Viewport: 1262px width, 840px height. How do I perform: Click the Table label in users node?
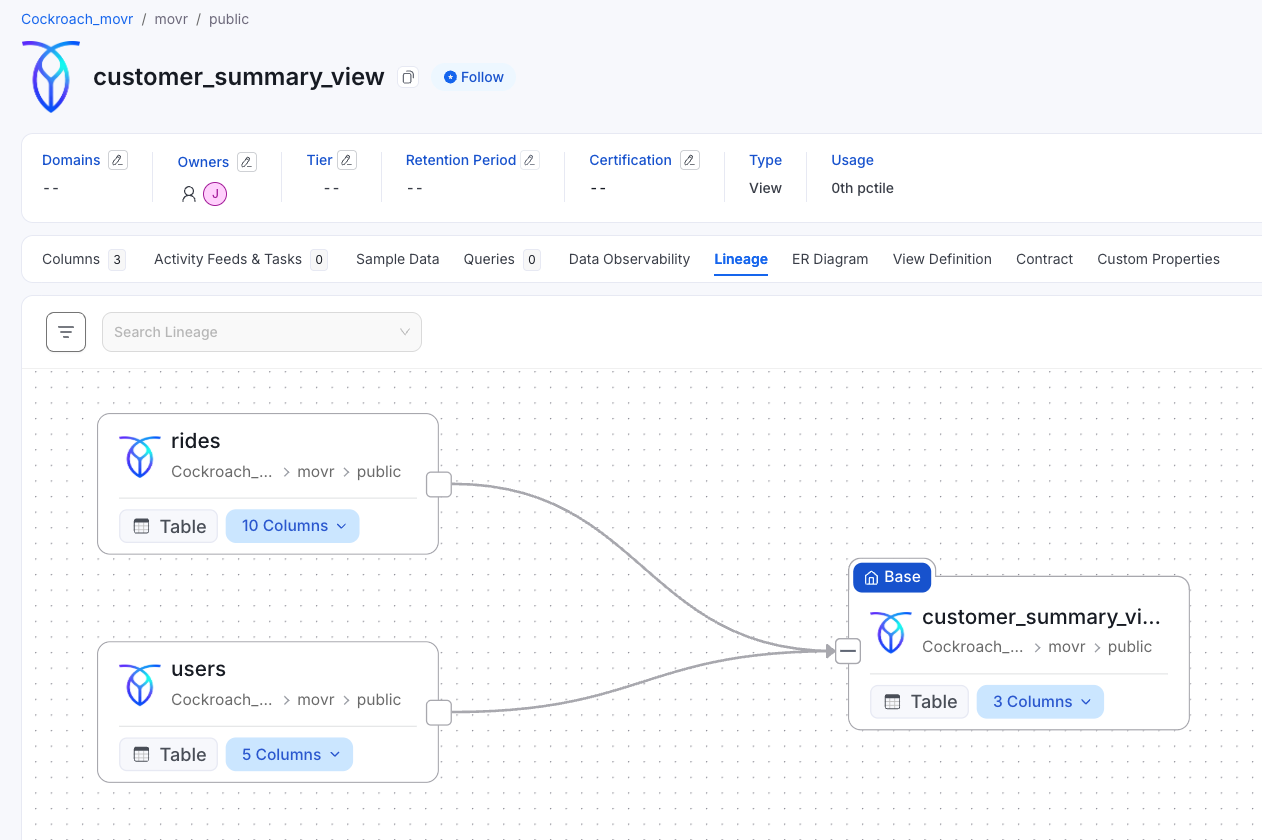[169, 754]
